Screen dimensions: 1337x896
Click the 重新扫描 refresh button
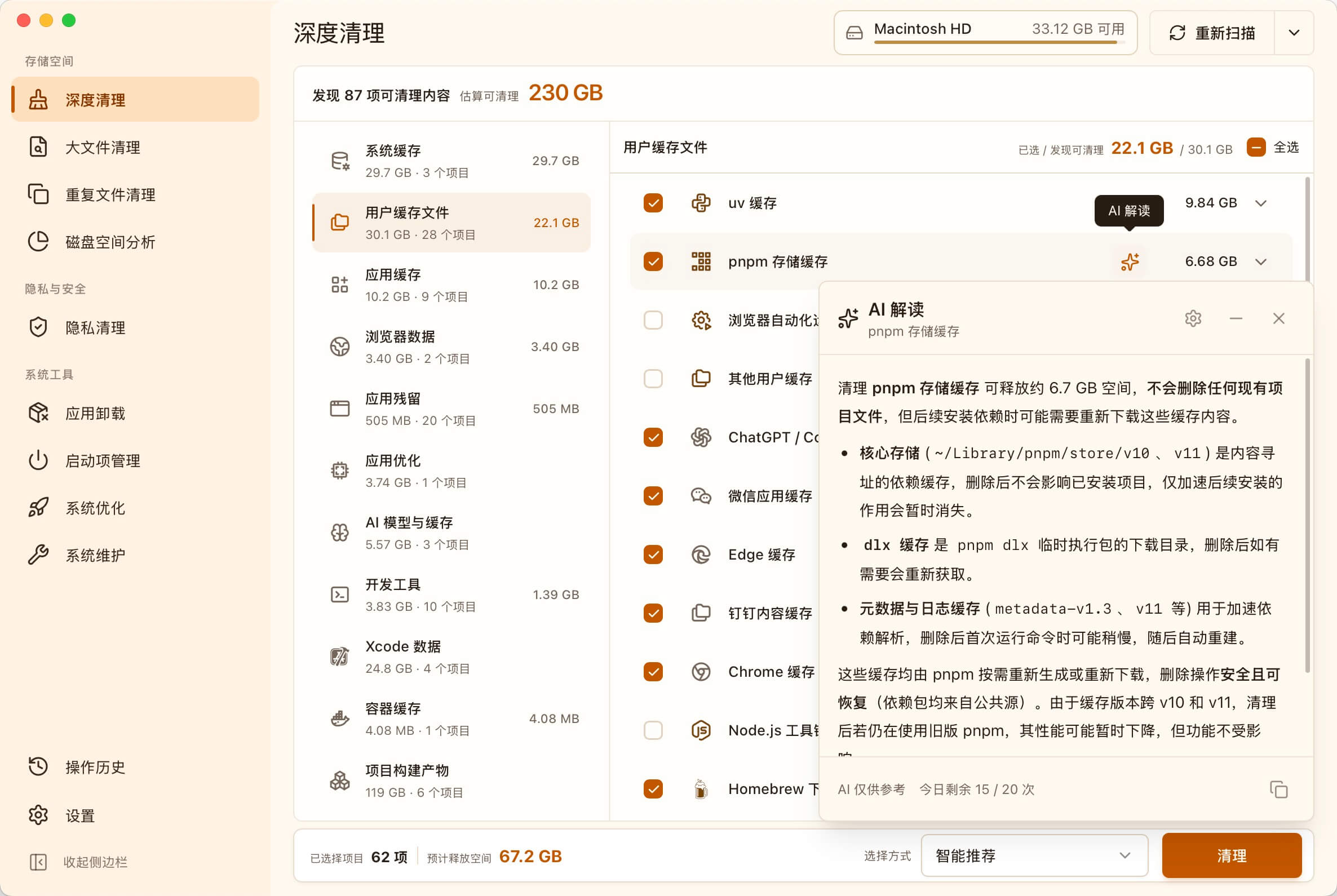1212,33
